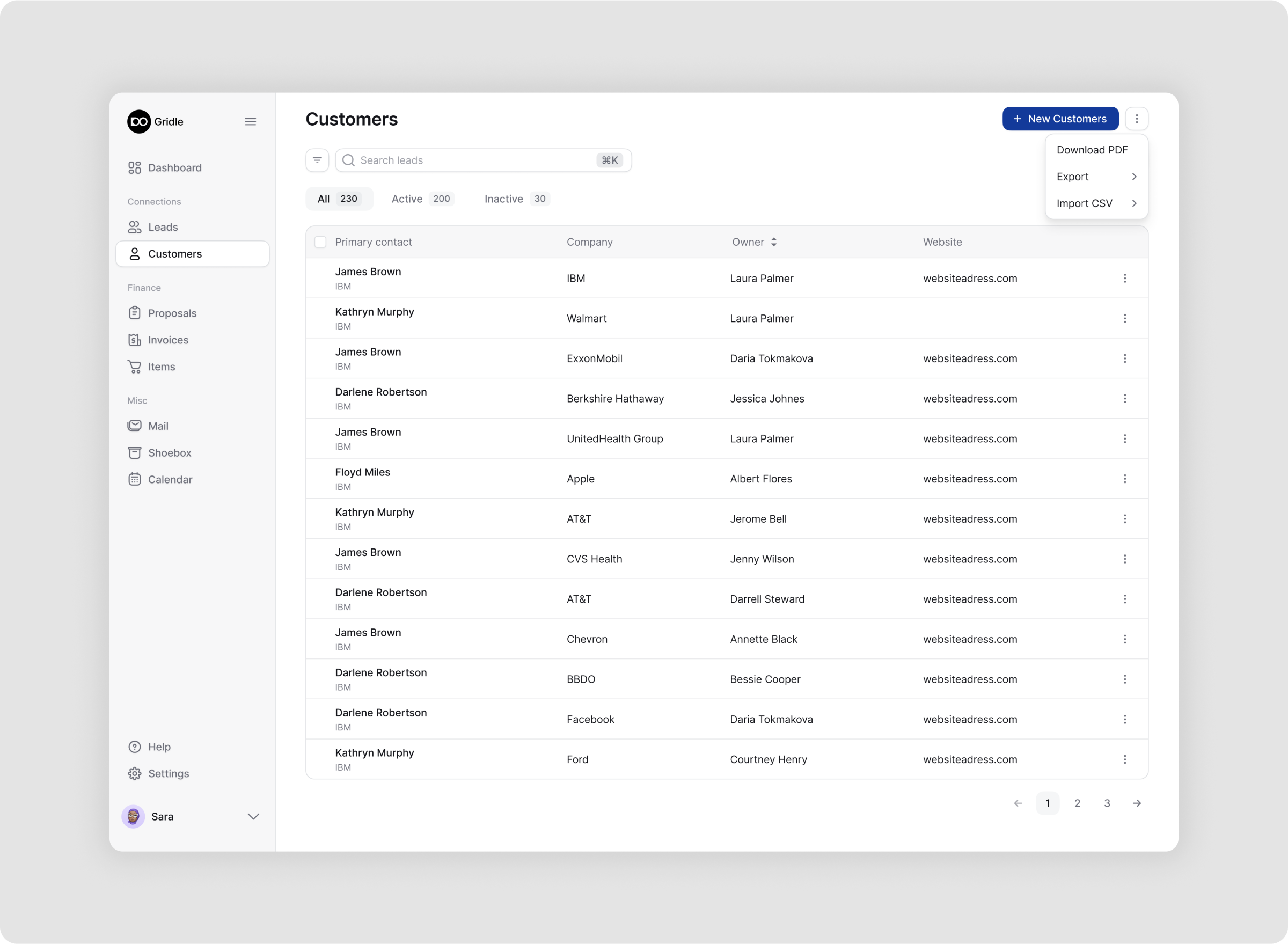Click the Website column header
Image resolution: width=1288 pixels, height=944 pixels.
(942, 242)
